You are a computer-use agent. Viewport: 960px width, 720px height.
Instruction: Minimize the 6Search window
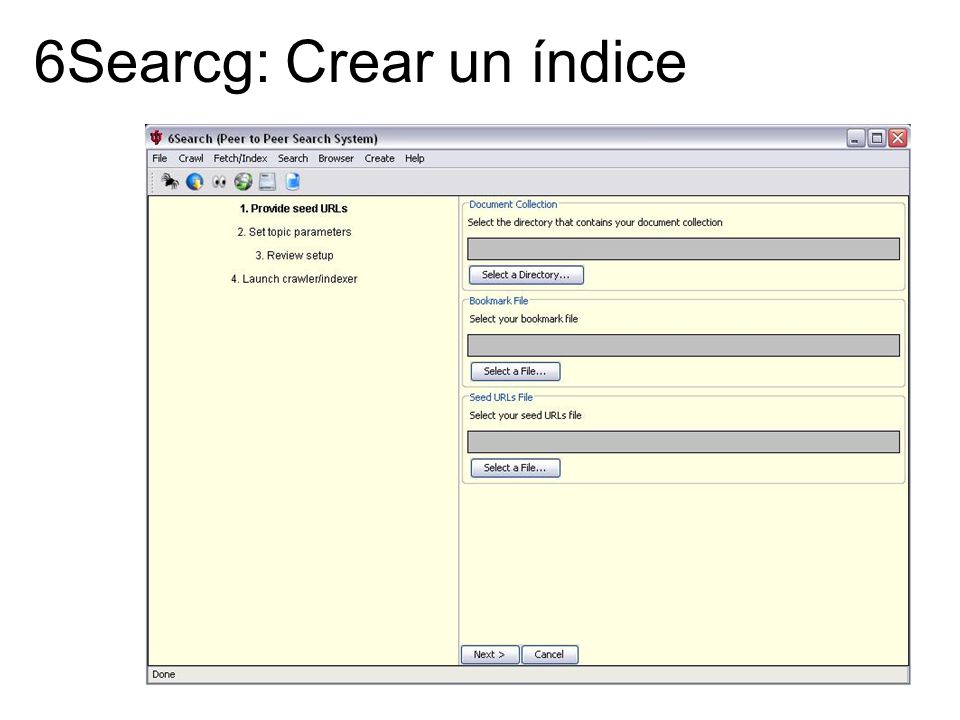(856, 138)
